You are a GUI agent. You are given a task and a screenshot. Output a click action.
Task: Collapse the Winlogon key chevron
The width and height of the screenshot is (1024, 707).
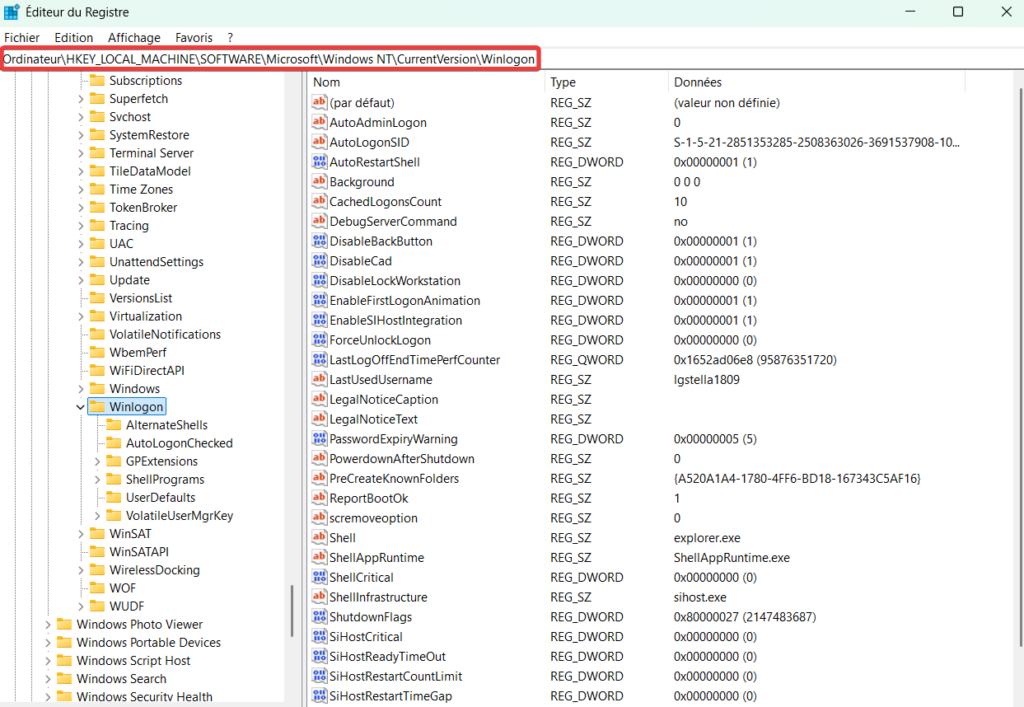[x=80, y=407]
